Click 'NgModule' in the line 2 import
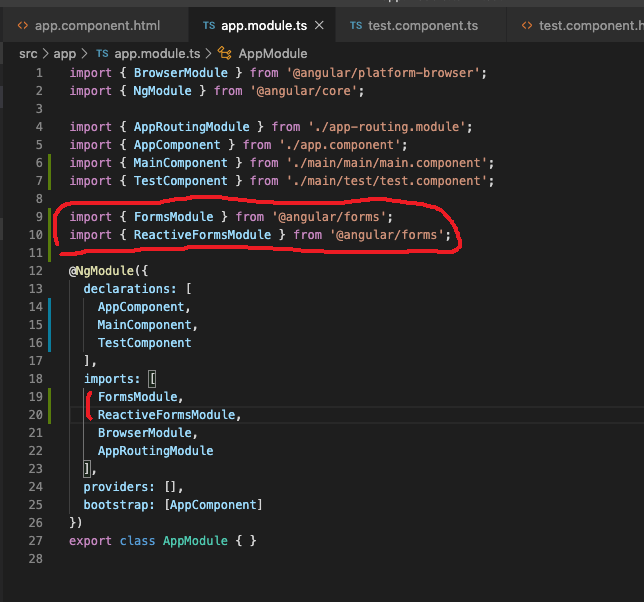 (x=163, y=91)
